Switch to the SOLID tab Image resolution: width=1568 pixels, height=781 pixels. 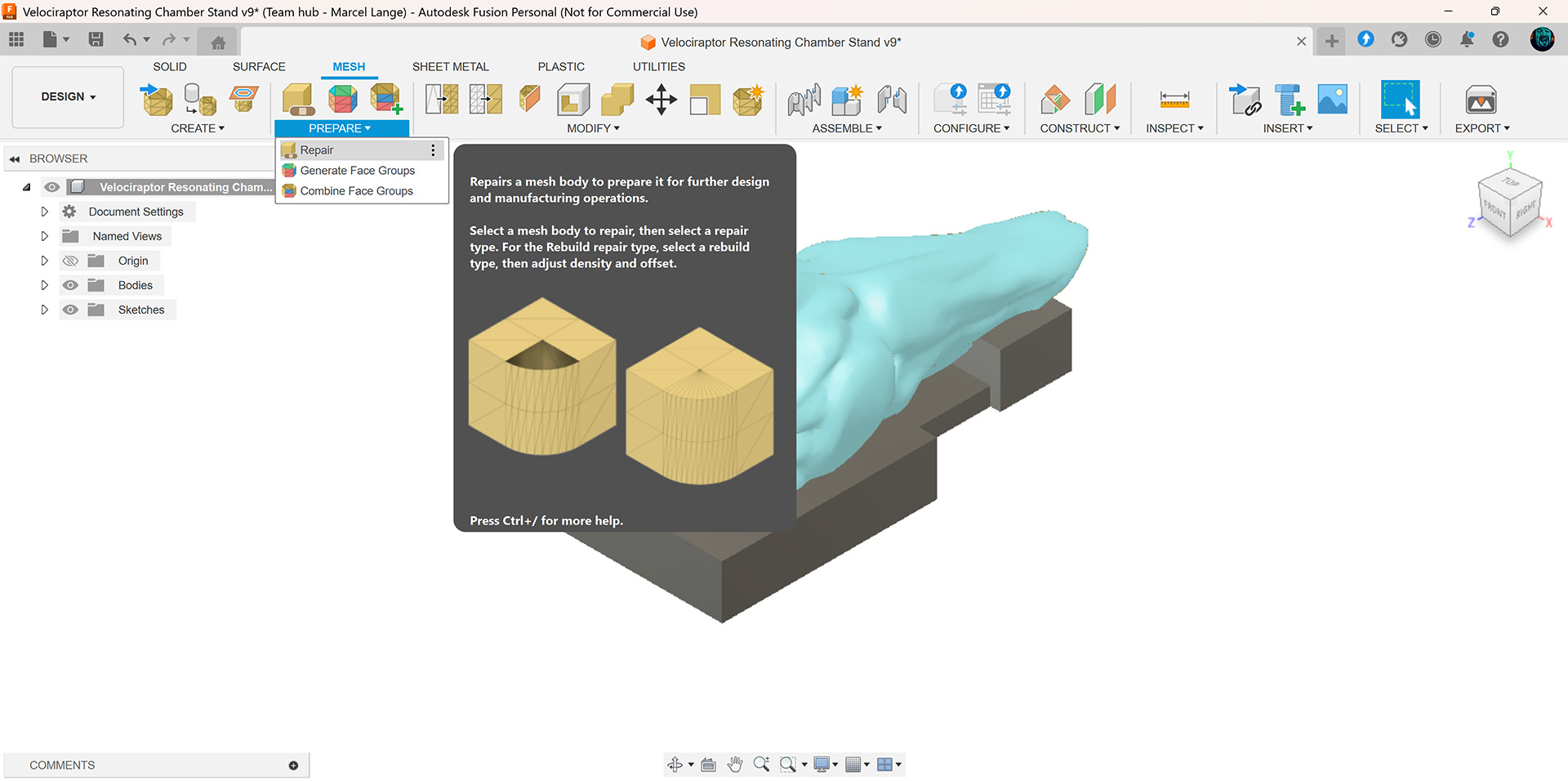tap(170, 67)
